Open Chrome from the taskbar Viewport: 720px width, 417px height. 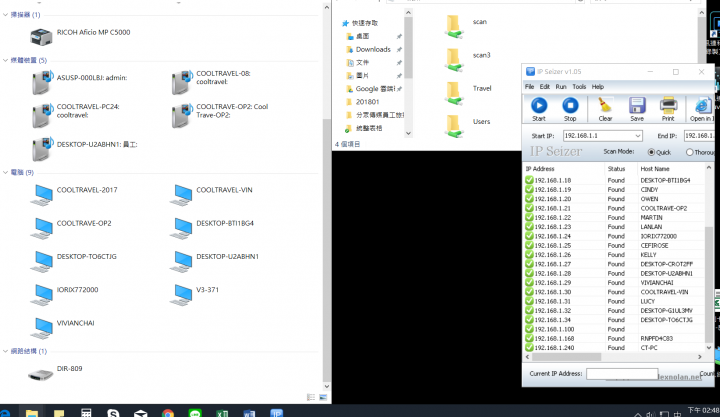coord(168,413)
